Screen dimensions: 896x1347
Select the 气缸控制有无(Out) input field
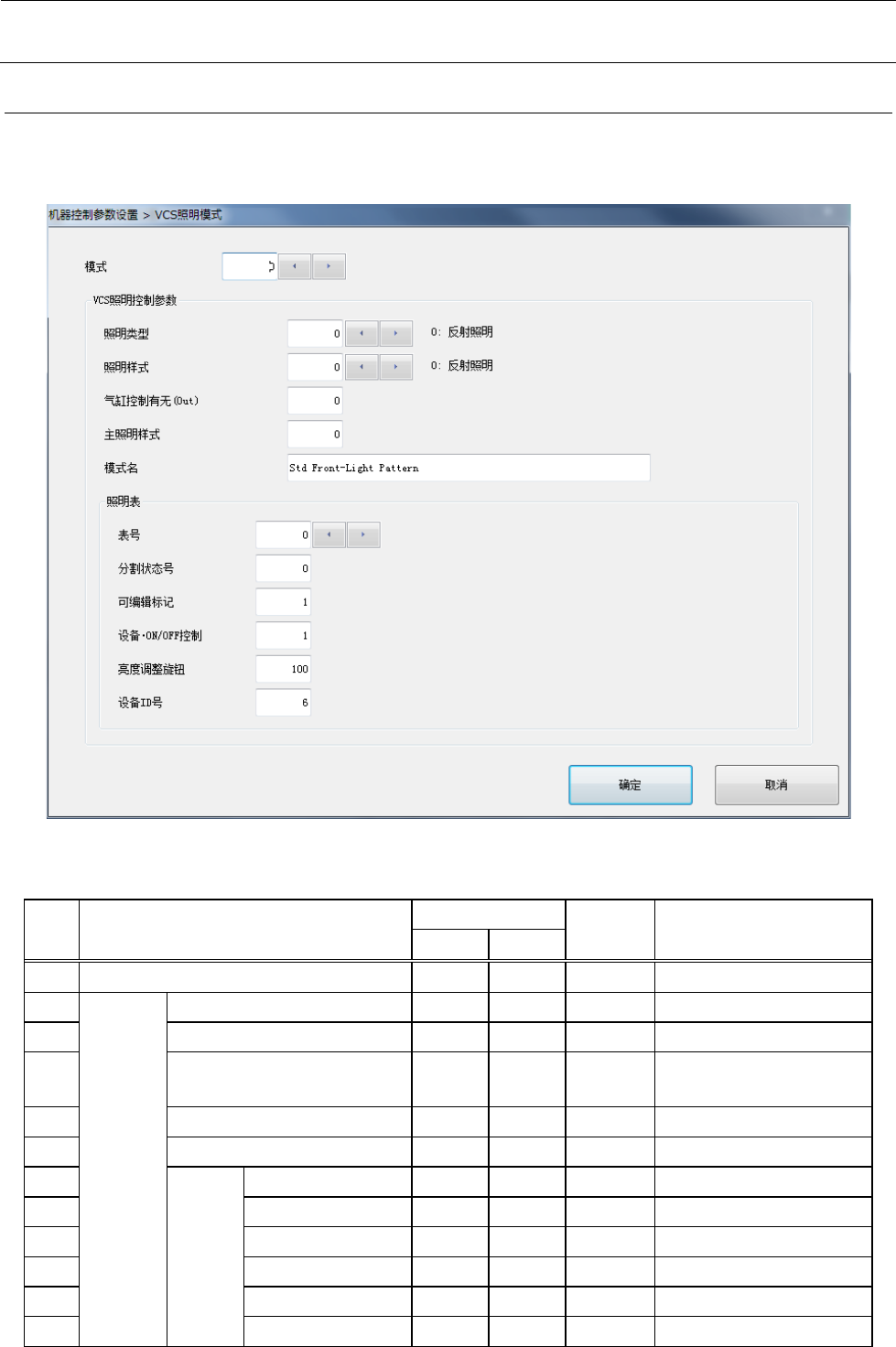[315, 401]
